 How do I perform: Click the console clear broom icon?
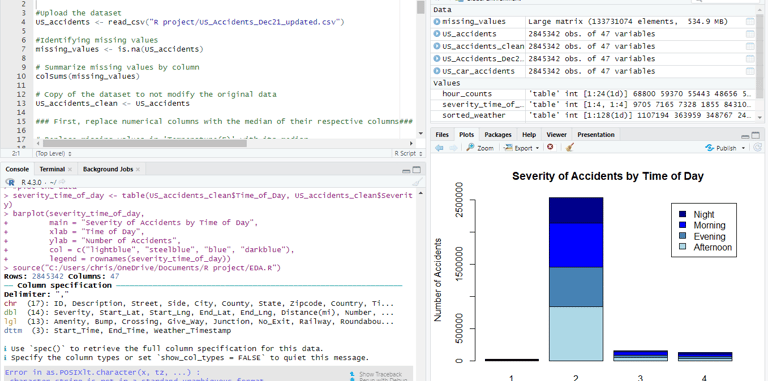click(x=417, y=182)
